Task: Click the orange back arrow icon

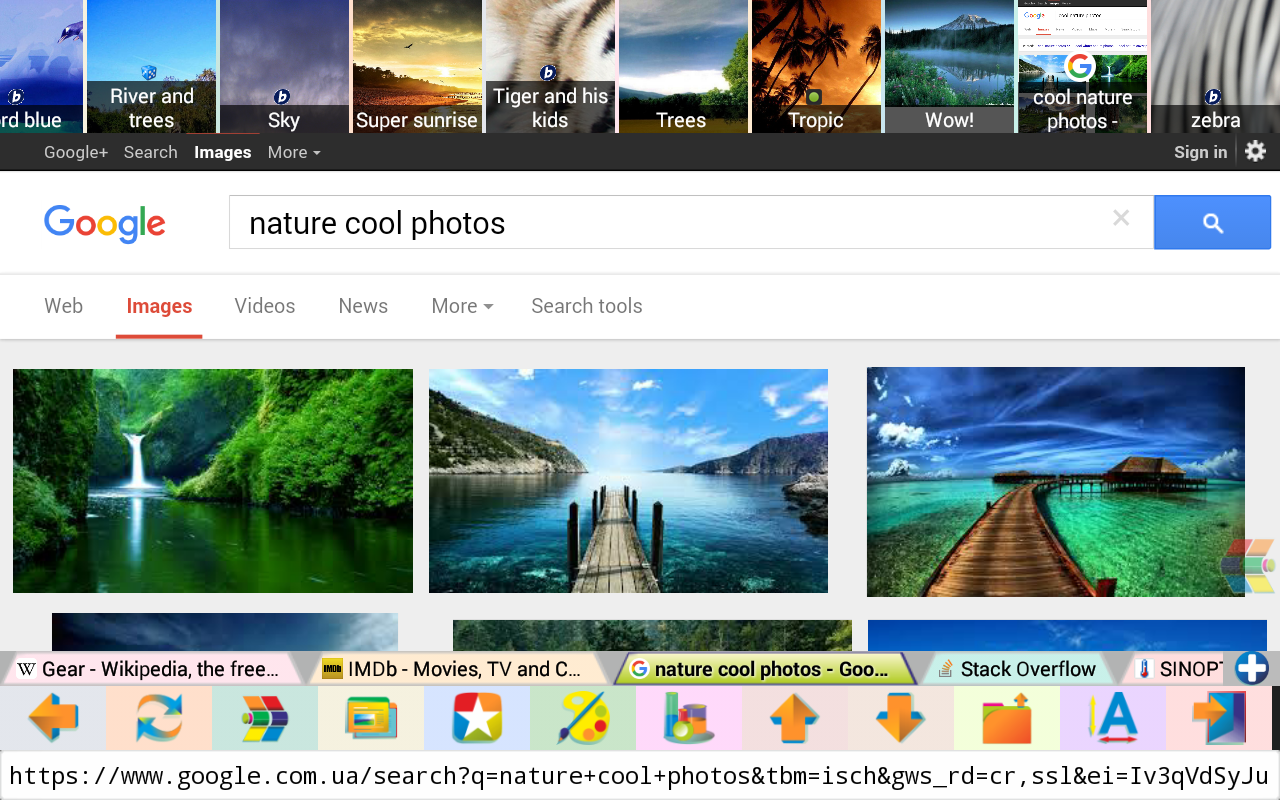Action: point(53,718)
